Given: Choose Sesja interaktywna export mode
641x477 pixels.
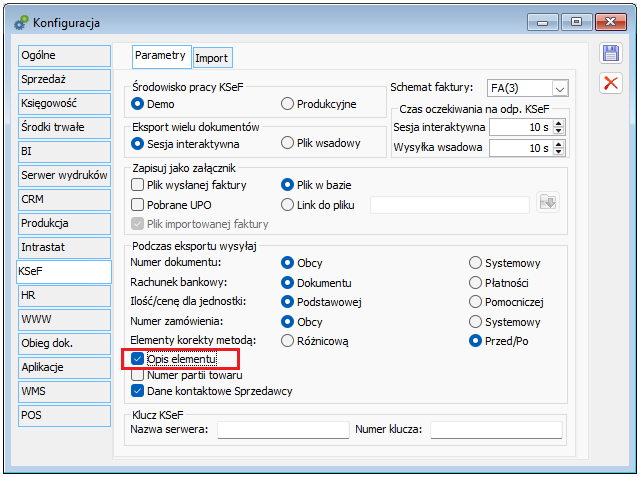Looking at the screenshot, I should coord(137,144).
